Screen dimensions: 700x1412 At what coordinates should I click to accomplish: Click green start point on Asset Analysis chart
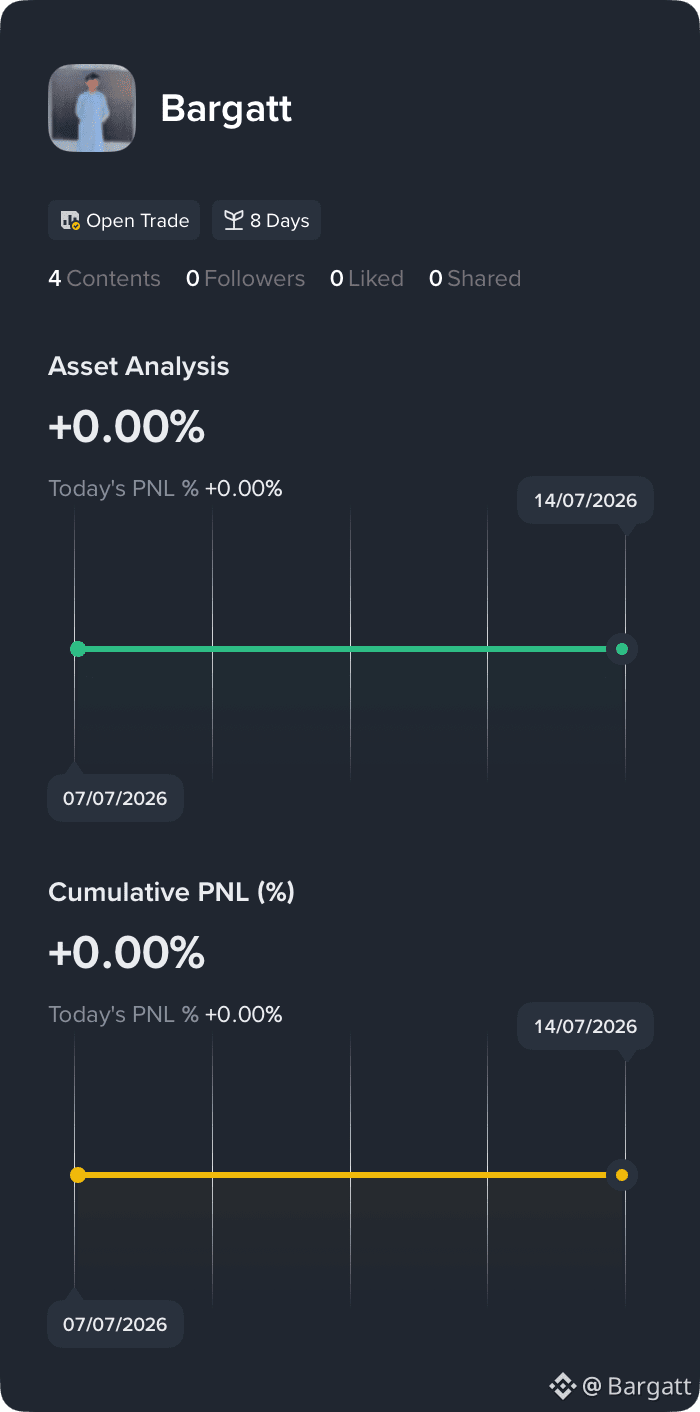click(77, 649)
